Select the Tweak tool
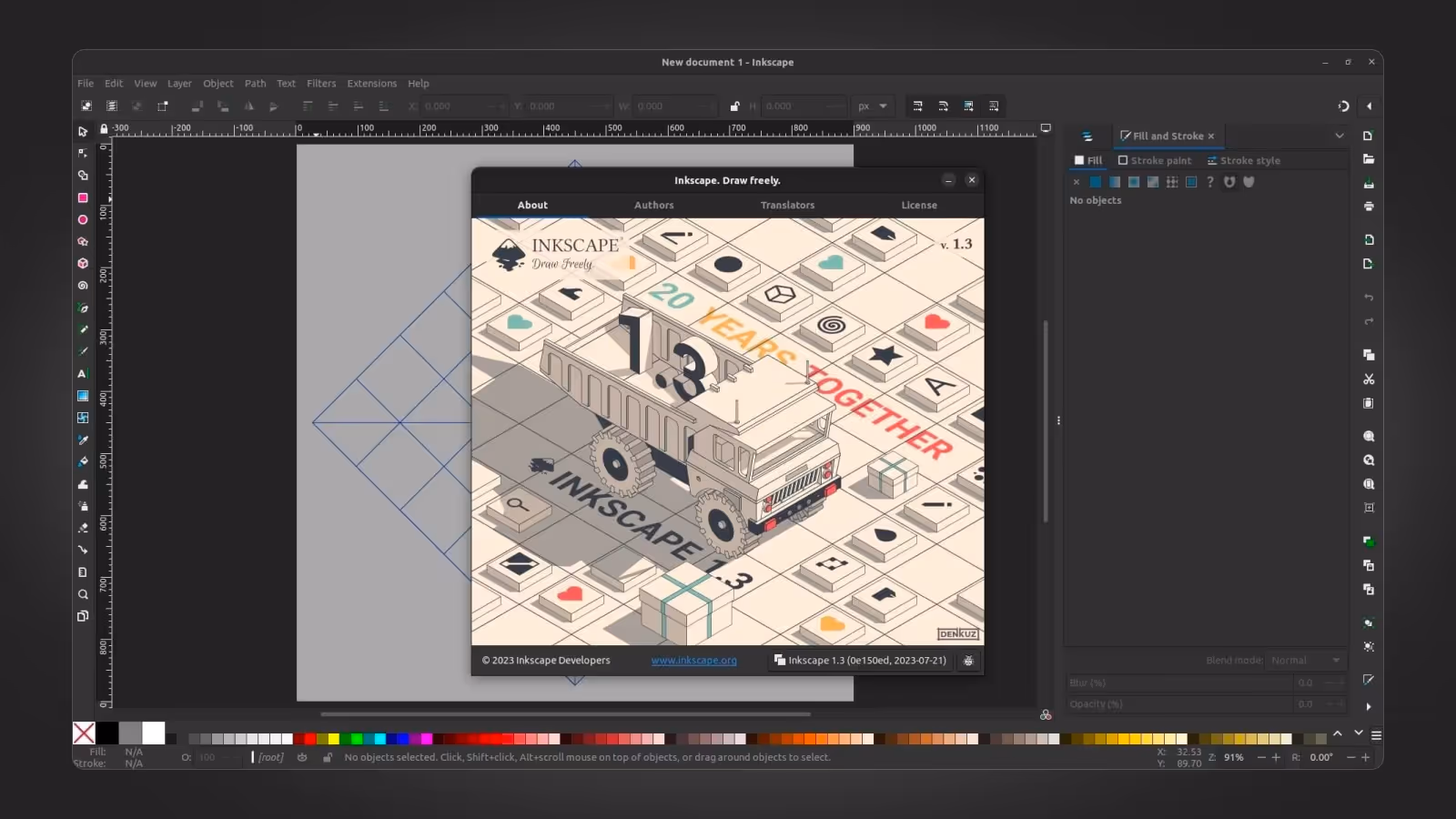 (x=83, y=484)
